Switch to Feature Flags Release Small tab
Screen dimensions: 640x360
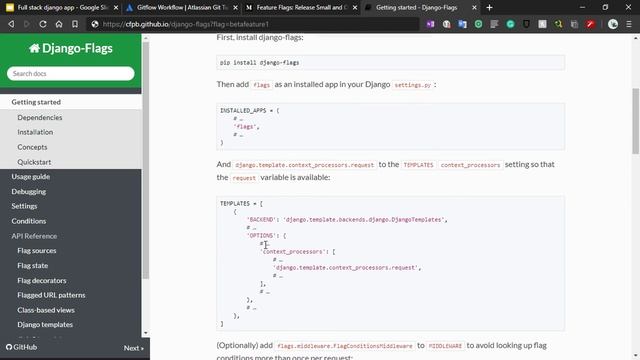tap(300, 7)
